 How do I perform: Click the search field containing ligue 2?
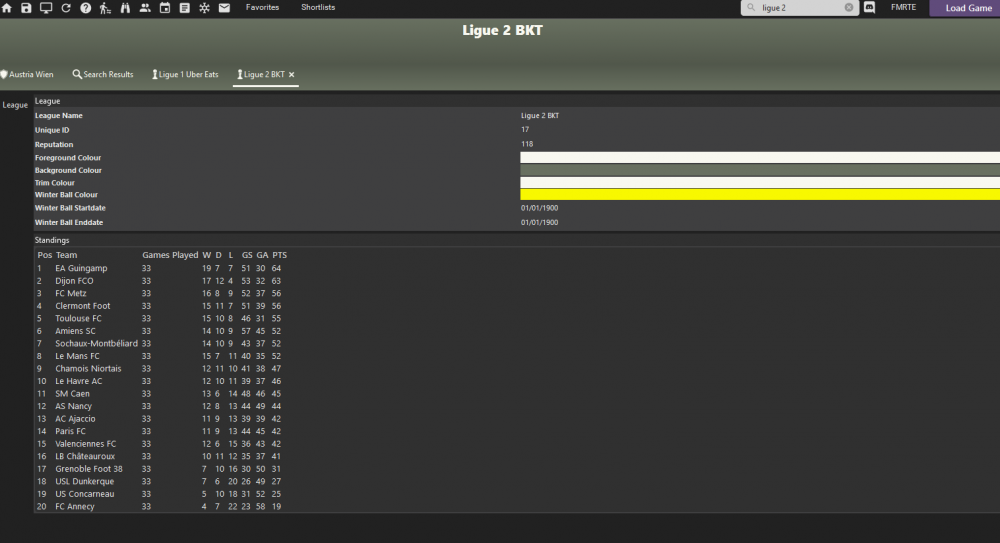coord(800,8)
